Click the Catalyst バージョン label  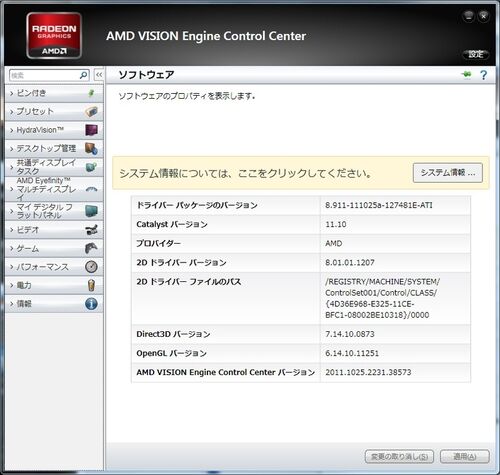click(172, 224)
